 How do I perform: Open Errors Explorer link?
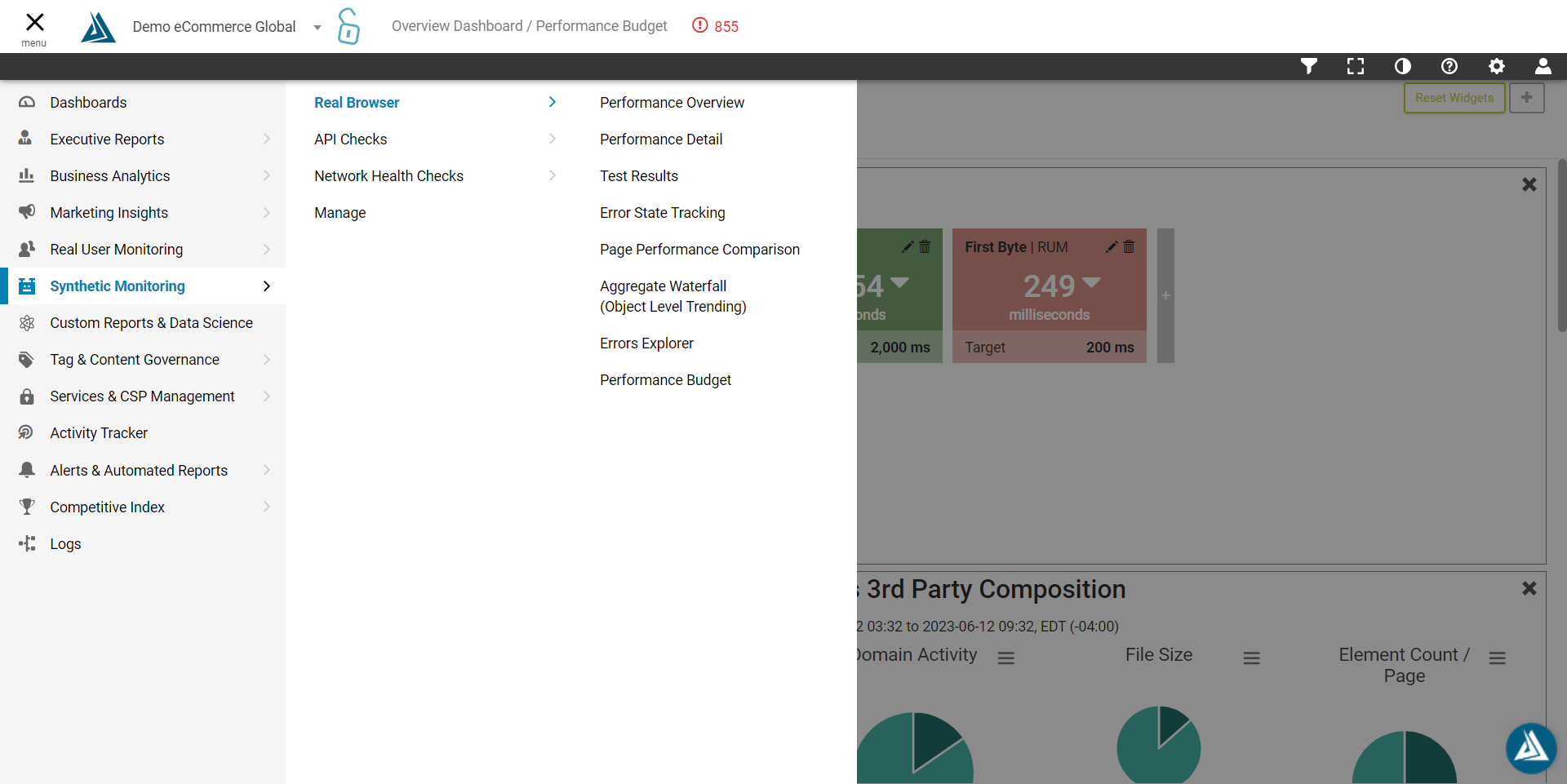(646, 343)
